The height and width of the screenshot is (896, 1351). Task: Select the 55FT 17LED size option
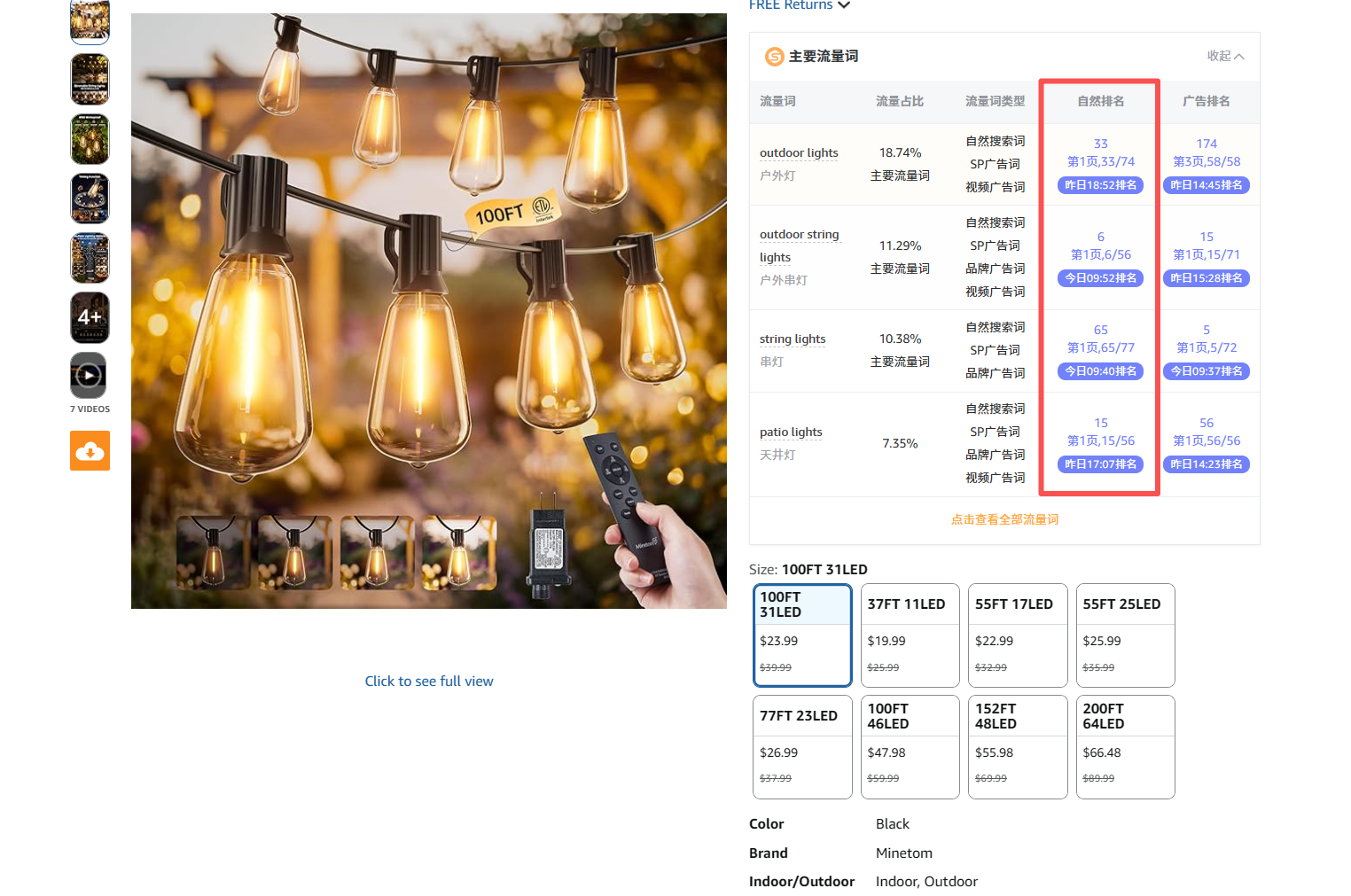click(x=1017, y=635)
